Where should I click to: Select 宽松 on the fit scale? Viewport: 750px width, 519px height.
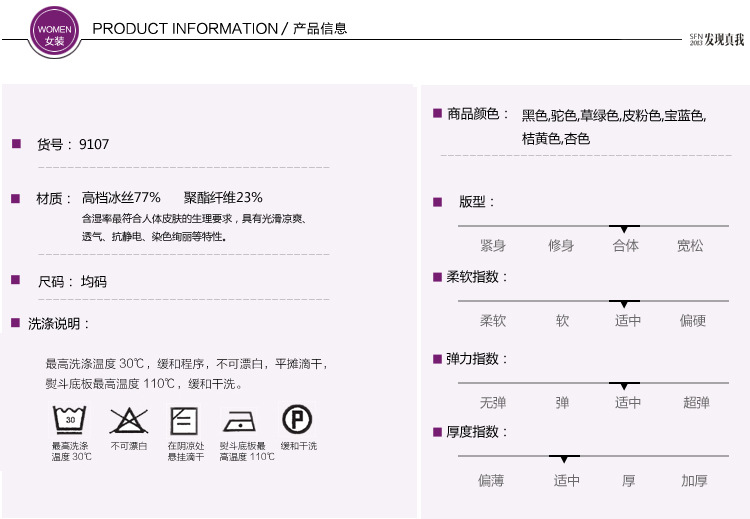click(x=690, y=246)
